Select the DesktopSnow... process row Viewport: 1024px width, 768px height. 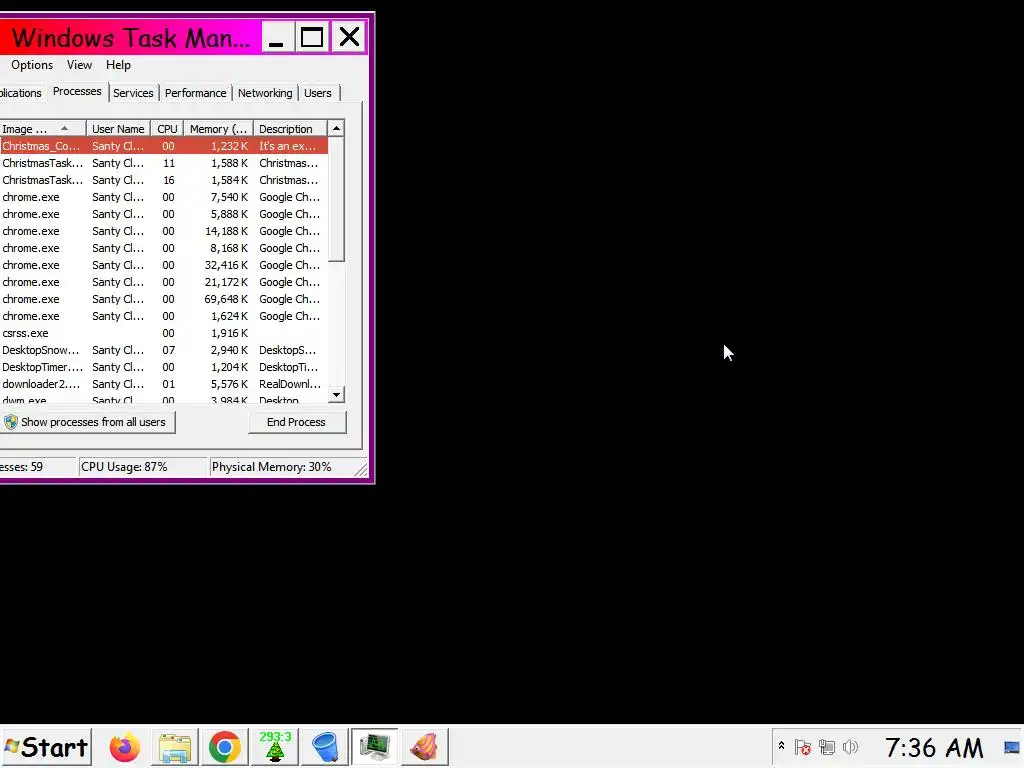[x=163, y=350]
